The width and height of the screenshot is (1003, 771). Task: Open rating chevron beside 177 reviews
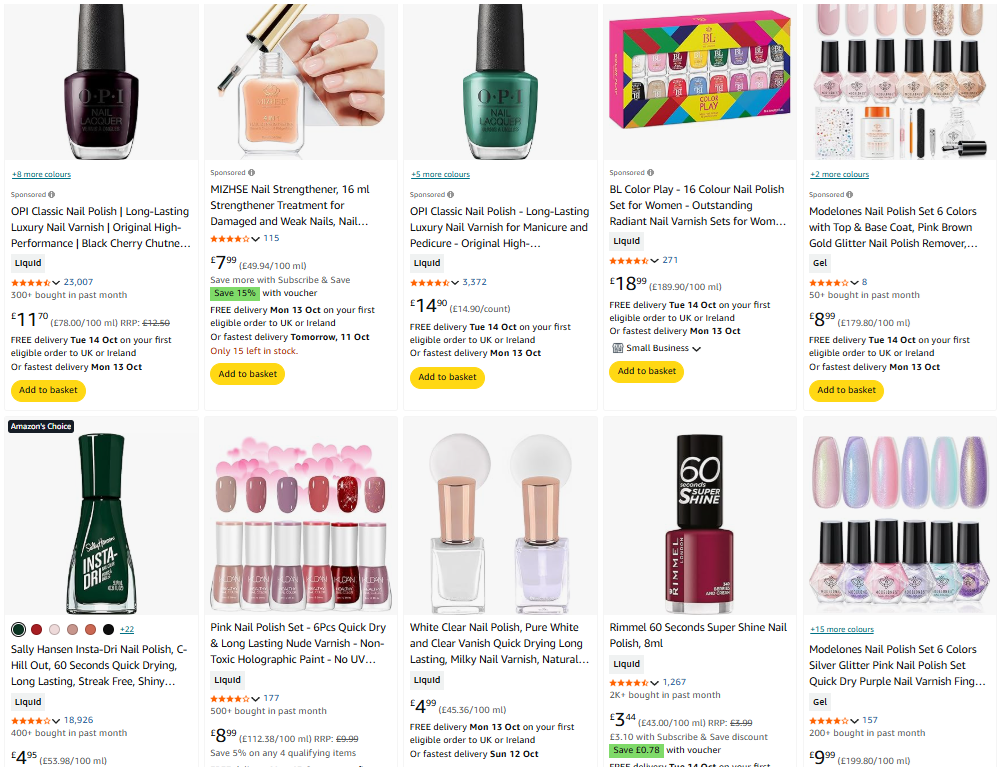coord(256,698)
